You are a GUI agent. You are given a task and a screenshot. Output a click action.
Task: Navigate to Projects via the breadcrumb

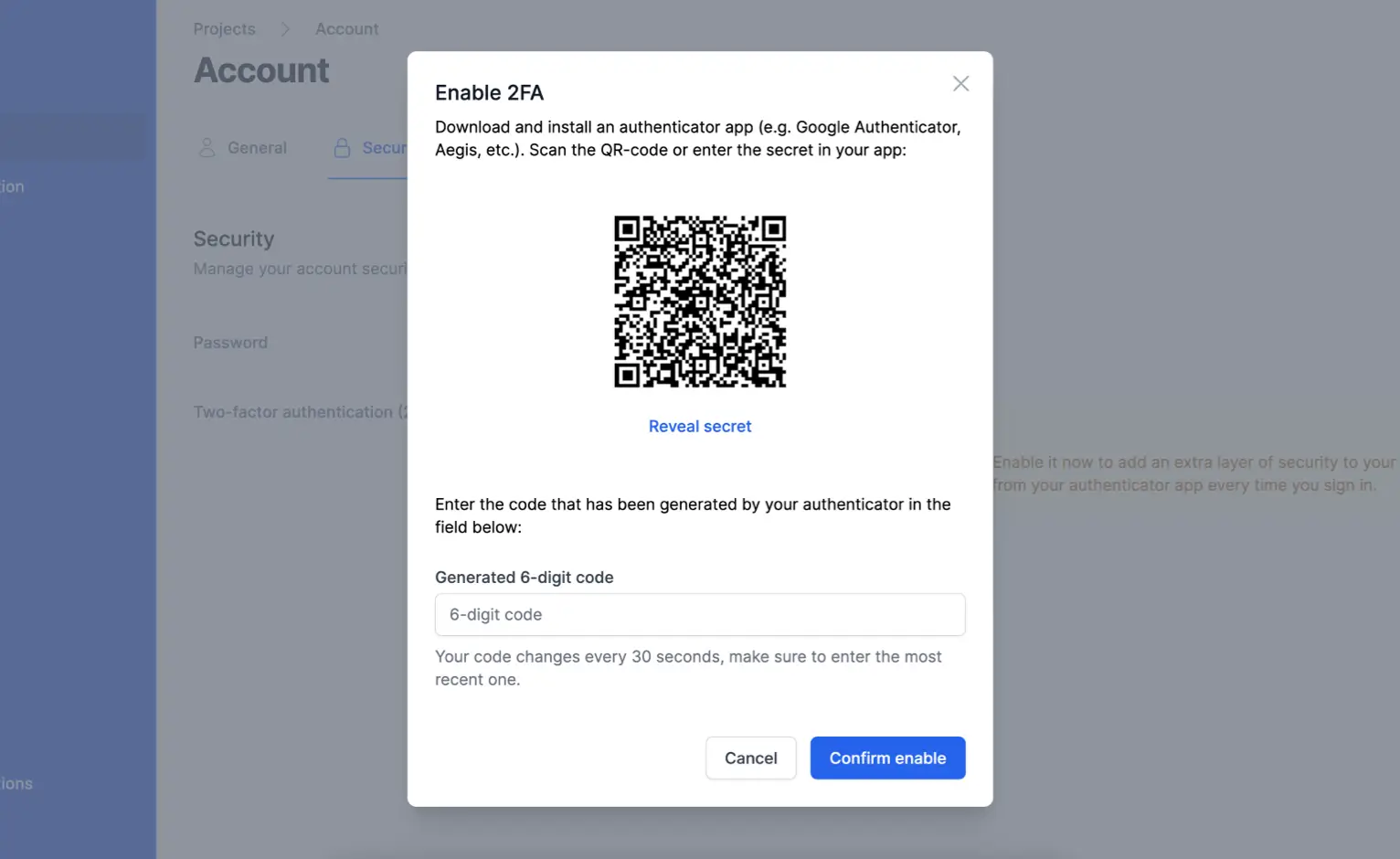(x=224, y=28)
